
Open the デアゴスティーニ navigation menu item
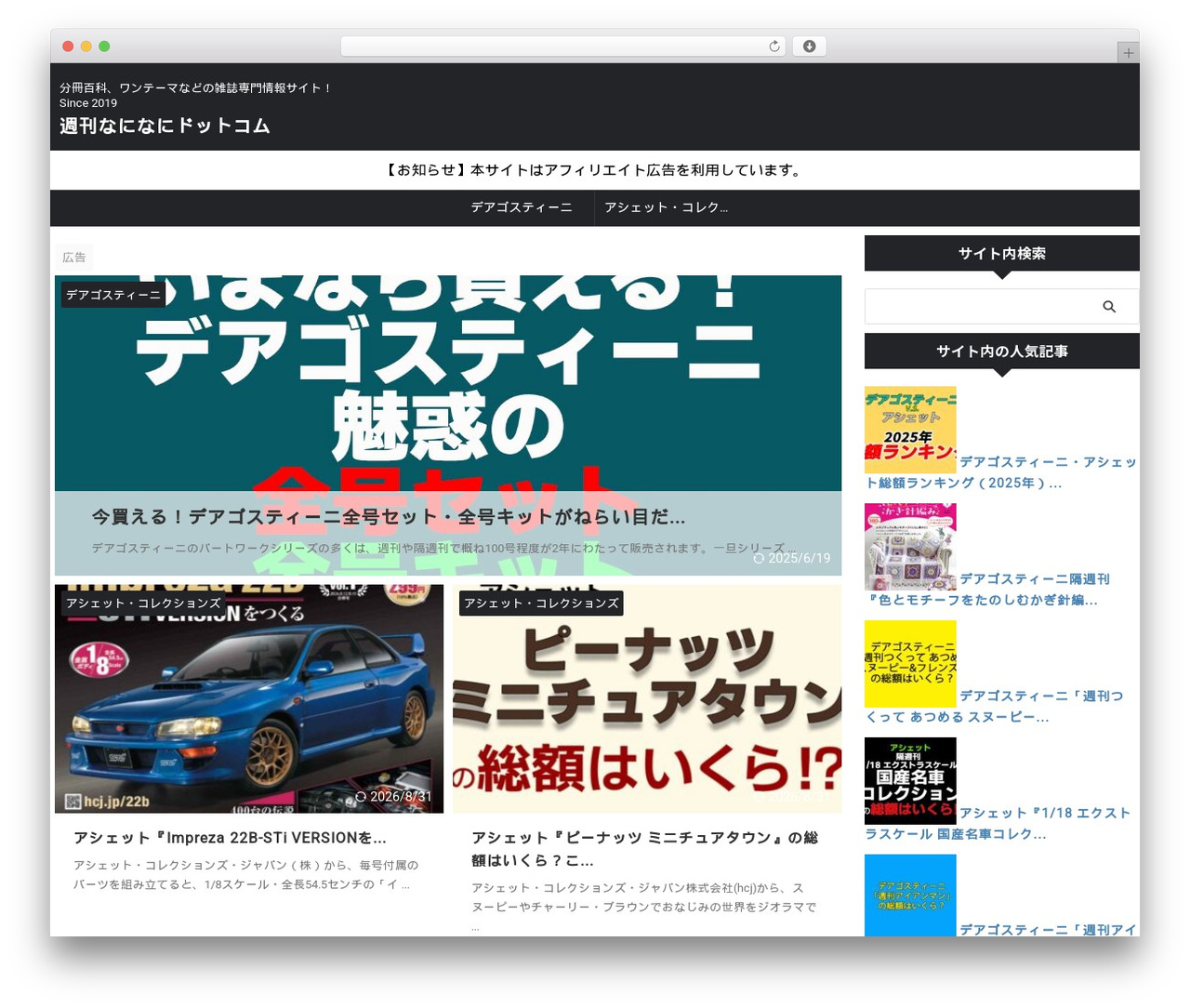point(522,207)
